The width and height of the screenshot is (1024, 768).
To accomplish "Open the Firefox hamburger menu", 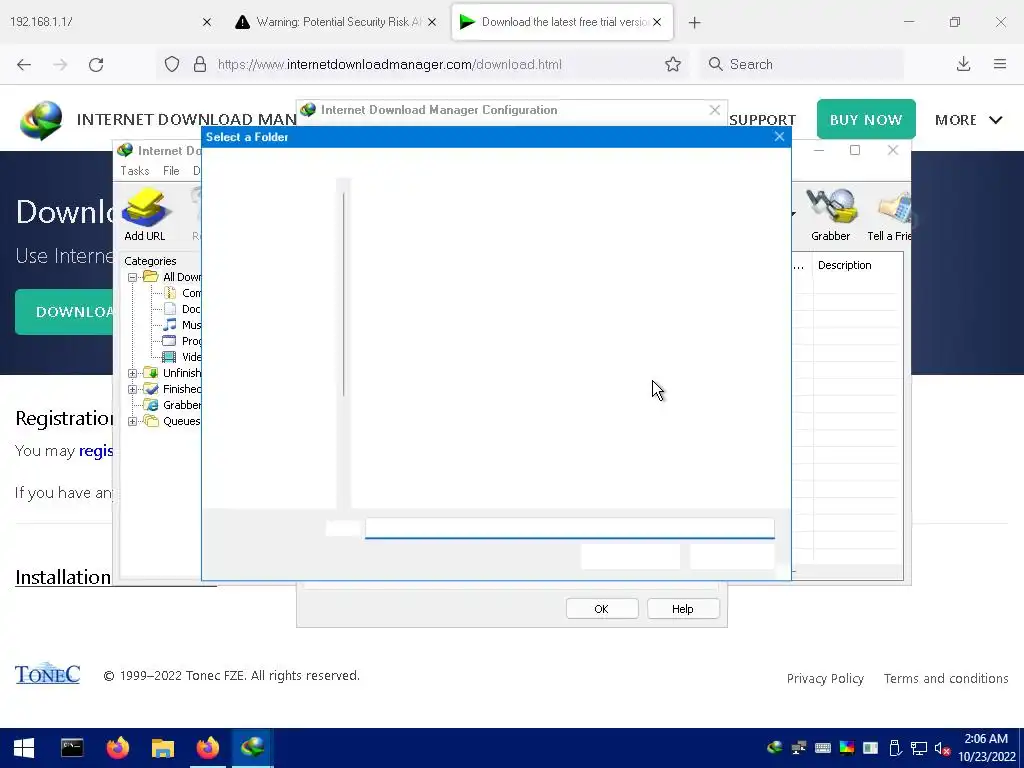I will (x=1000, y=64).
